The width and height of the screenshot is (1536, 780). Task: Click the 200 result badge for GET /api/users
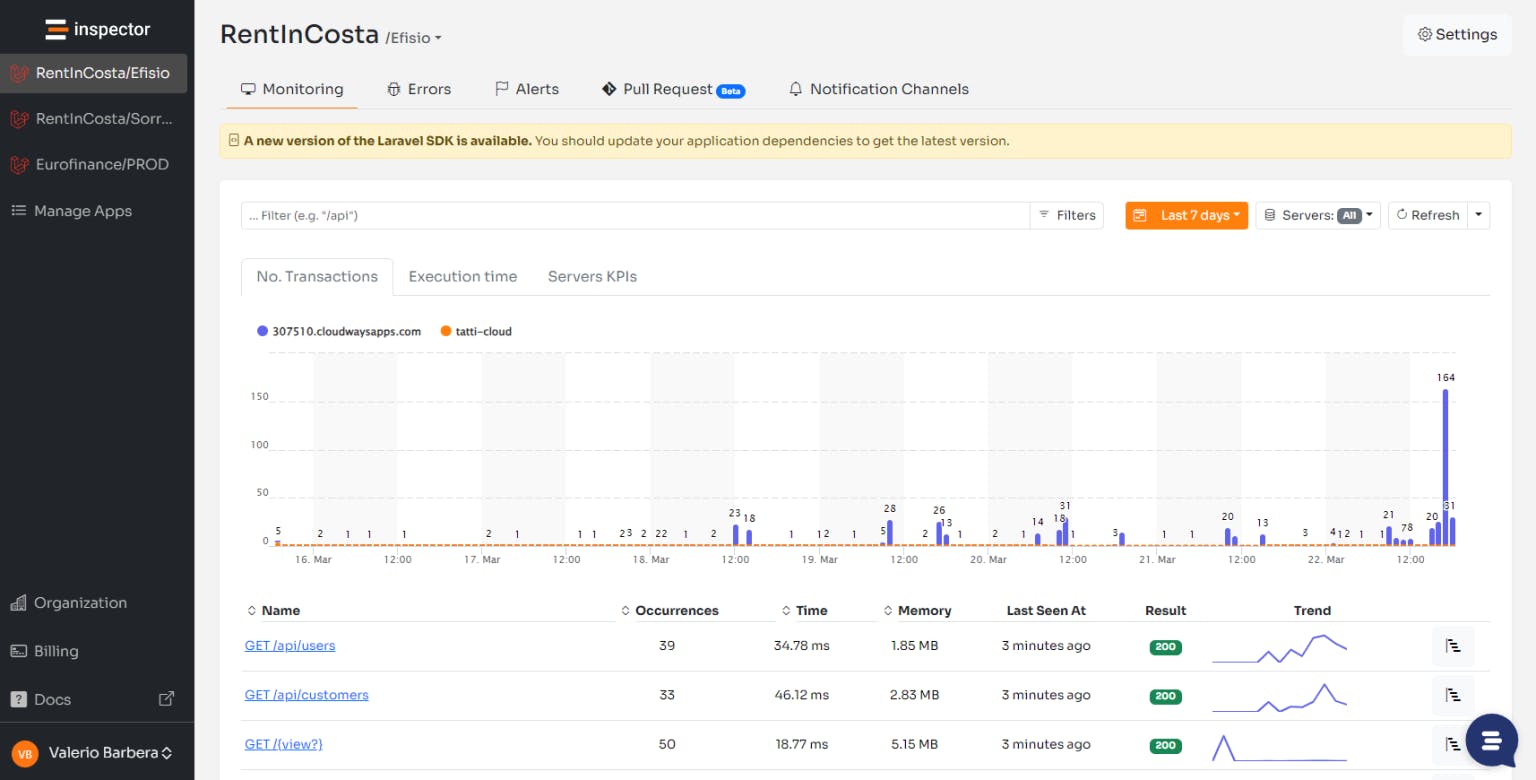[1165, 647]
